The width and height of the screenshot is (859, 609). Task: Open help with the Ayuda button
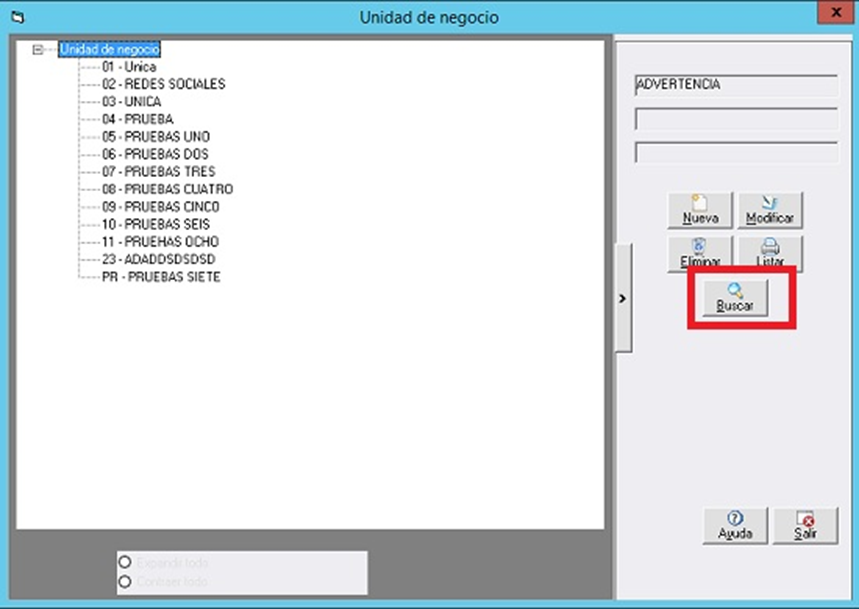point(735,525)
